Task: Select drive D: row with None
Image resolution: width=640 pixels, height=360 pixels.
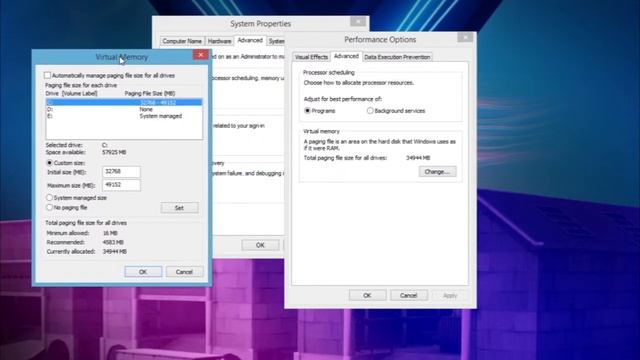Action: (x=124, y=109)
